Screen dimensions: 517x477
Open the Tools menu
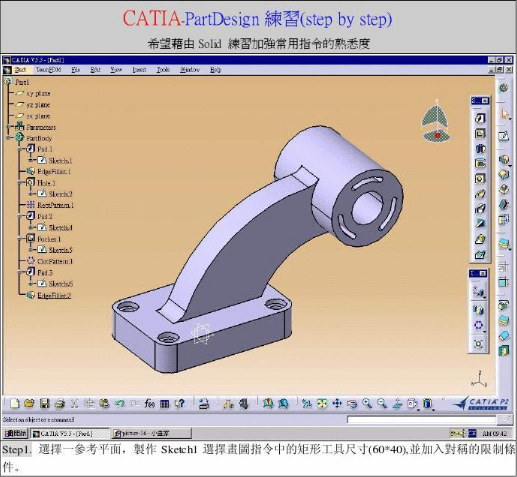(x=163, y=70)
